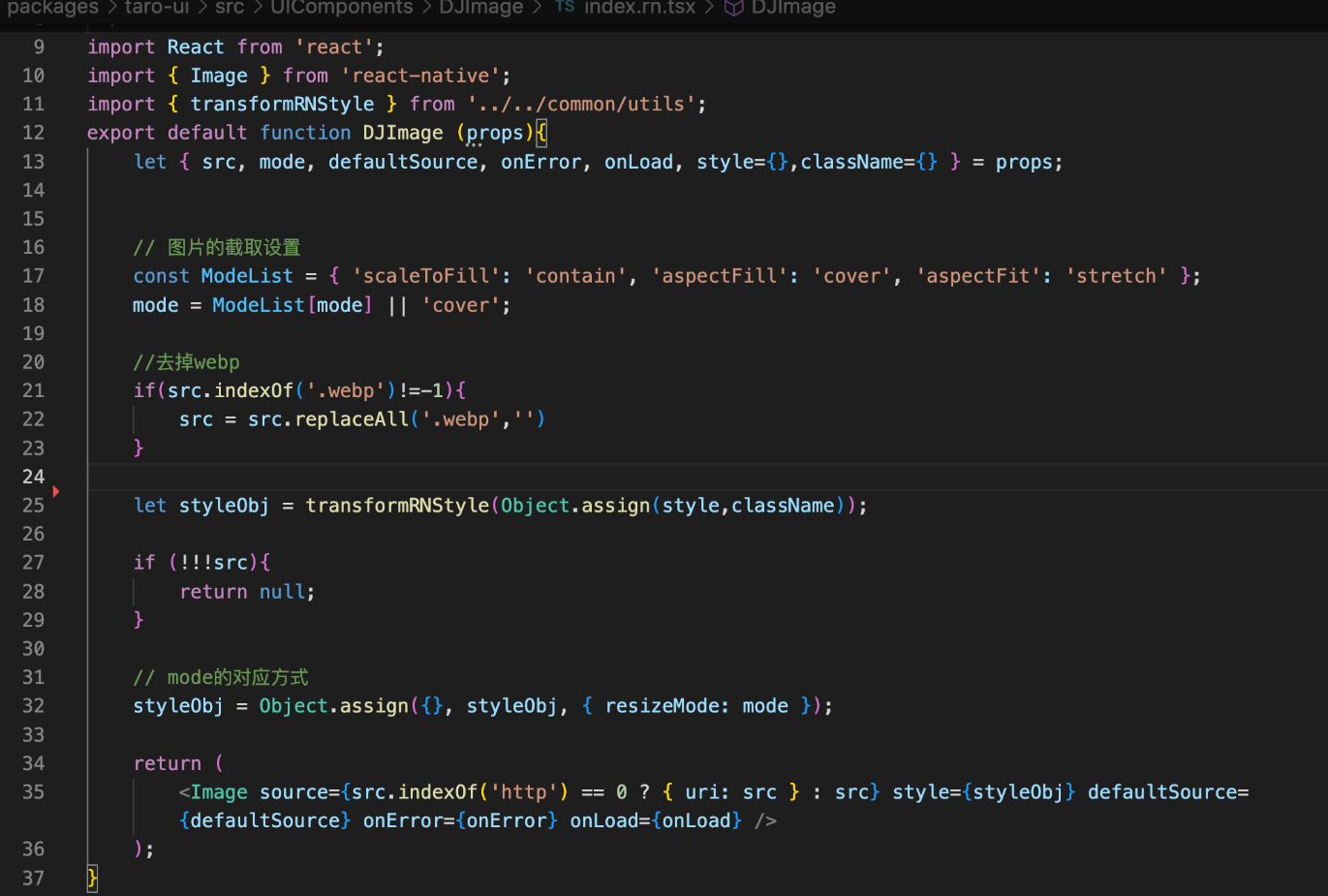Click the 'stretch' value string
The width and height of the screenshot is (1328, 896).
coord(1116,276)
